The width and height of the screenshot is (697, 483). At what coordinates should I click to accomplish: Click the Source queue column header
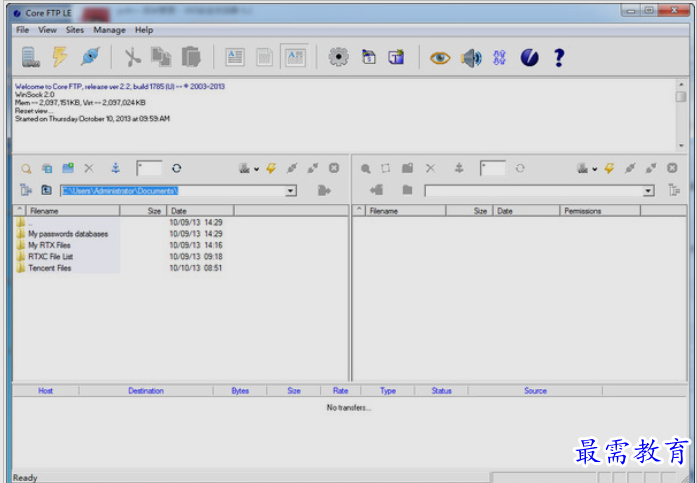pyautogui.click(x=535, y=391)
